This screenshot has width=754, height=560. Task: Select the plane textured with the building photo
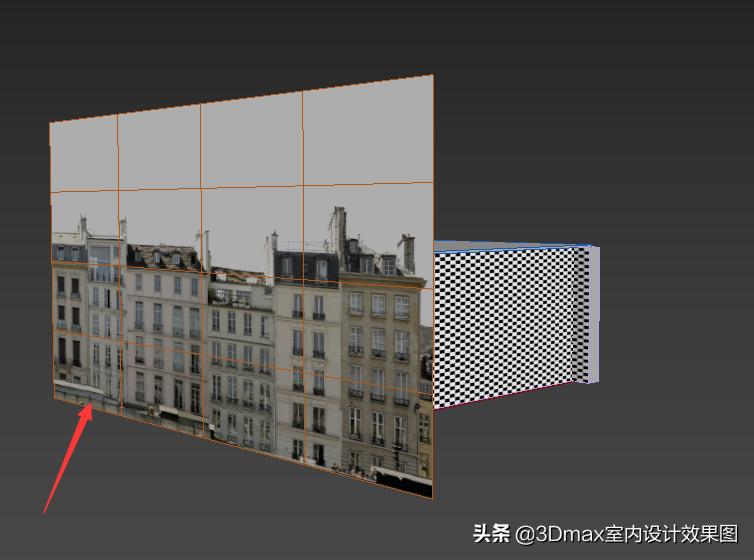(x=241, y=286)
